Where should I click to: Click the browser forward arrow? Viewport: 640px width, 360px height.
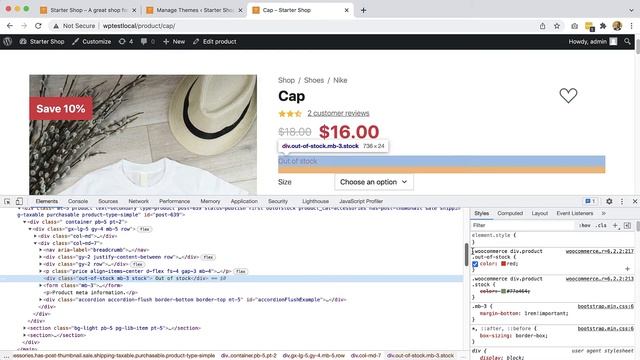(x=24, y=26)
